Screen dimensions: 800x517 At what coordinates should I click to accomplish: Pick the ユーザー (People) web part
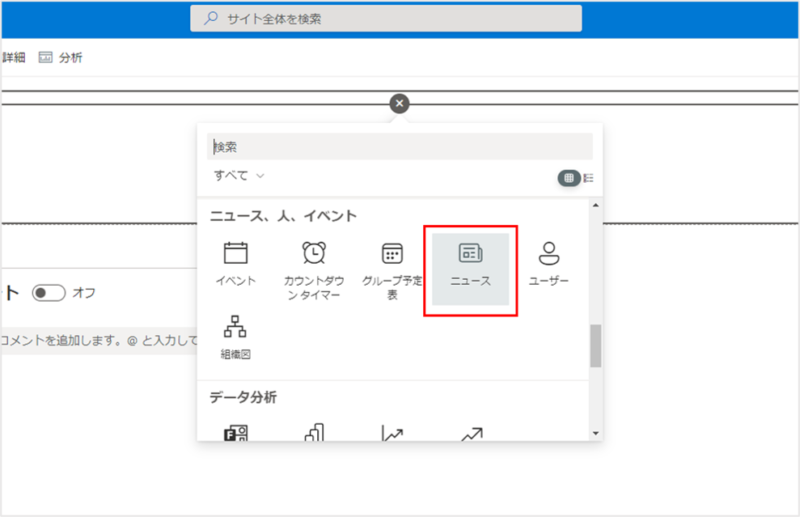click(x=548, y=263)
